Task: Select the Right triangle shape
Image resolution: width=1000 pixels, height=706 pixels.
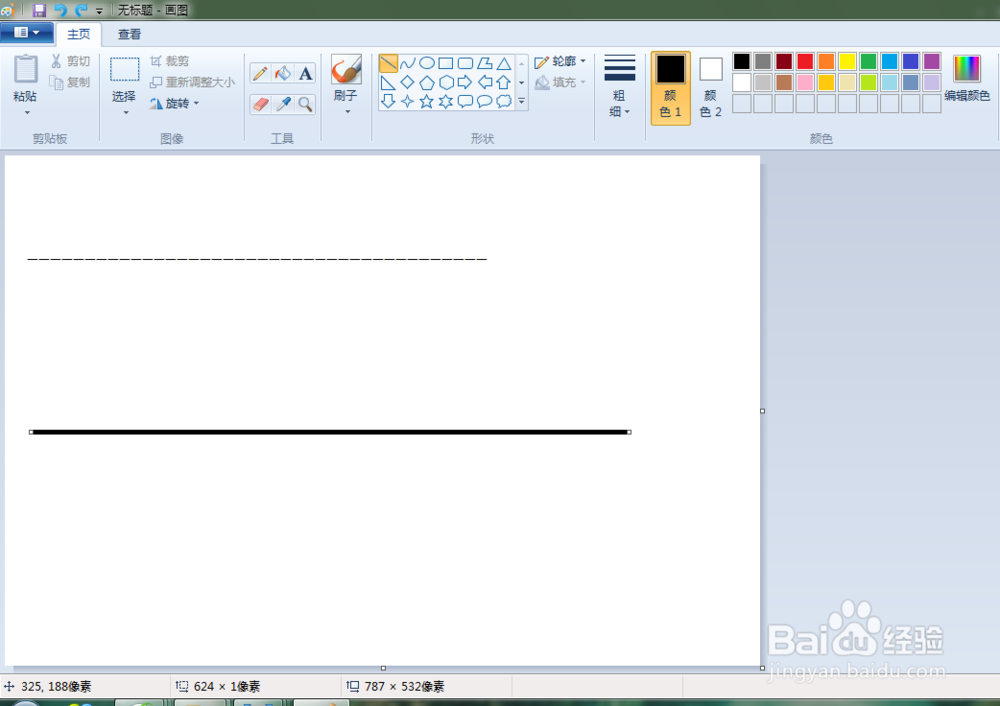Action: point(388,82)
